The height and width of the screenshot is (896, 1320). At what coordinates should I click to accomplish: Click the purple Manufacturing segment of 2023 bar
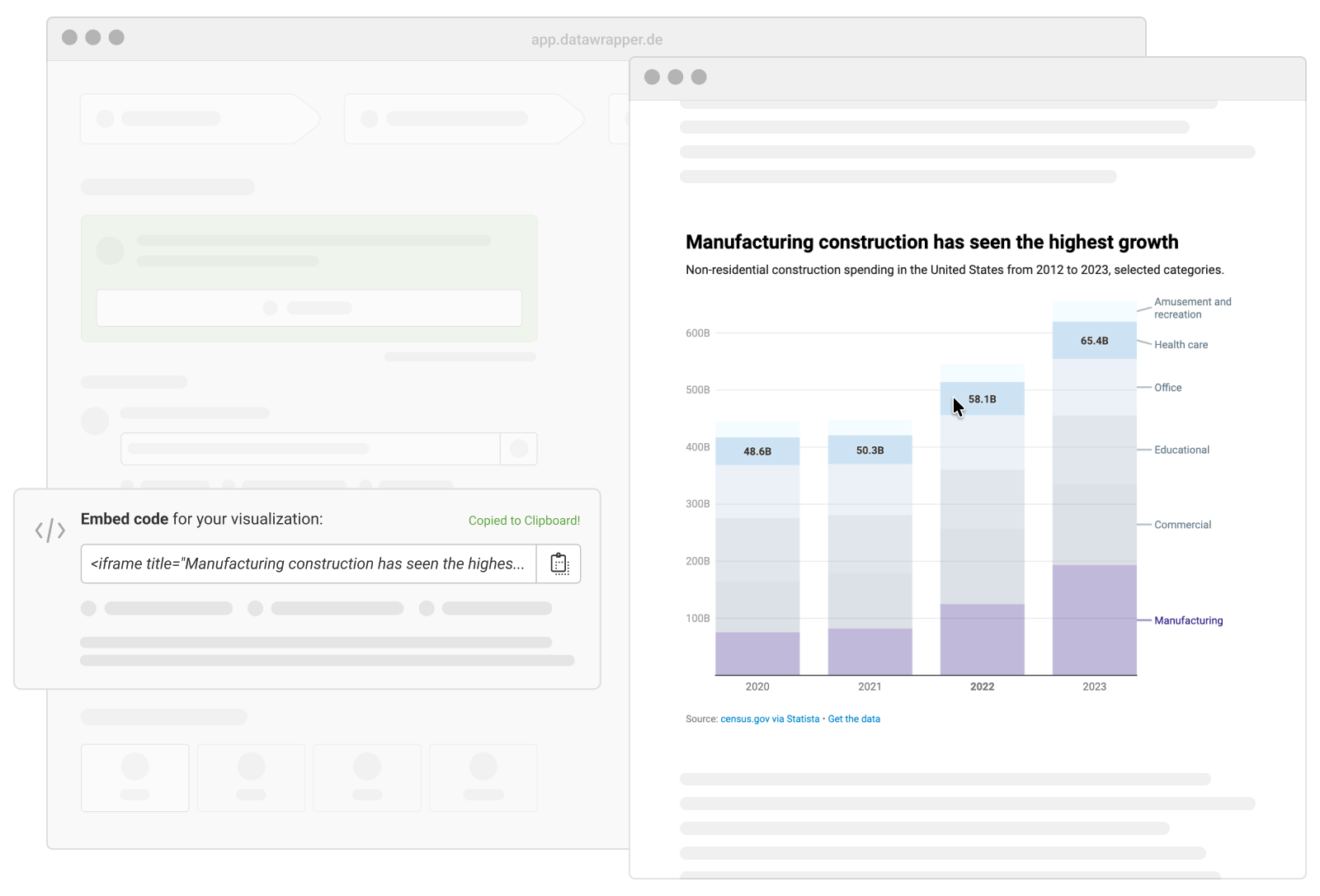click(1094, 620)
